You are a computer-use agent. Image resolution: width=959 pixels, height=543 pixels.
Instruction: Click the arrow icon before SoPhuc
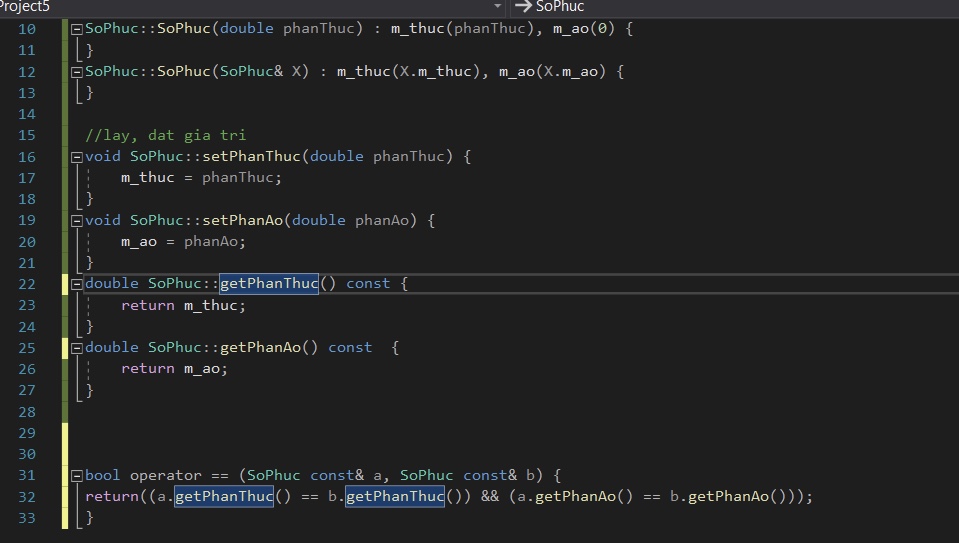coord(522,7)
